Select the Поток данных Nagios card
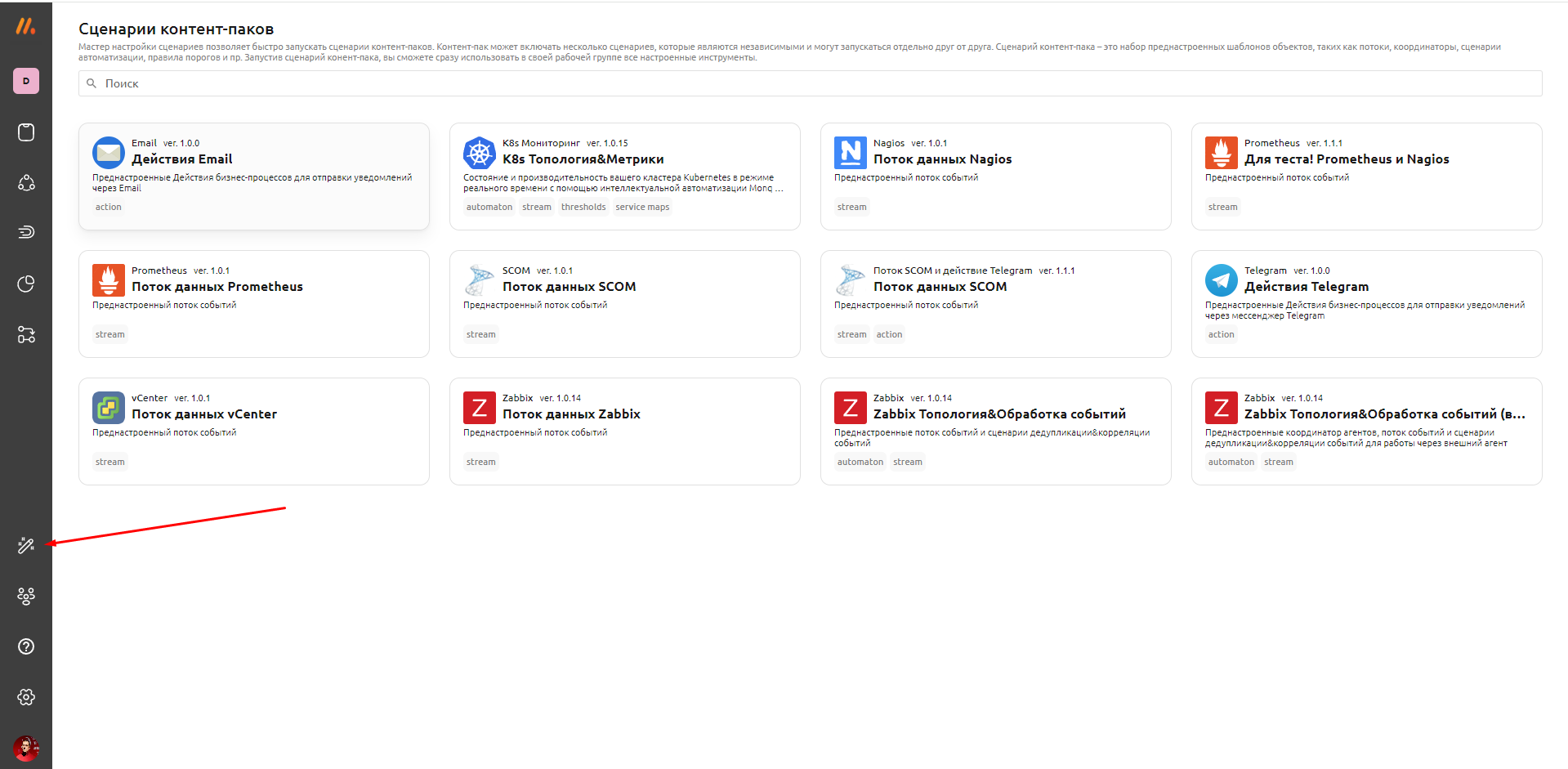1568x769 pixels. (995, 176)
